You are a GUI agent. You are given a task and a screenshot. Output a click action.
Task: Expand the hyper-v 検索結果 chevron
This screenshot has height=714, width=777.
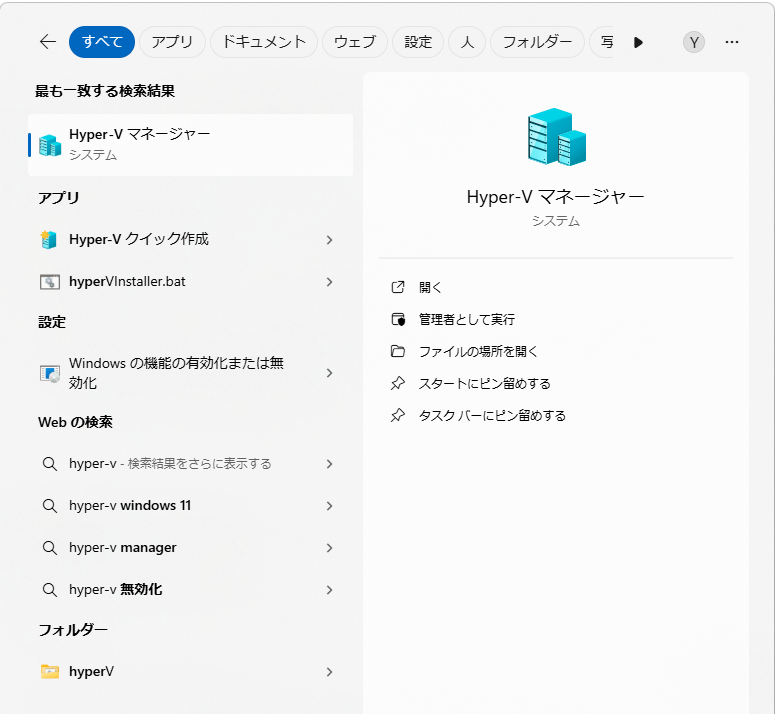coord(330,464)
